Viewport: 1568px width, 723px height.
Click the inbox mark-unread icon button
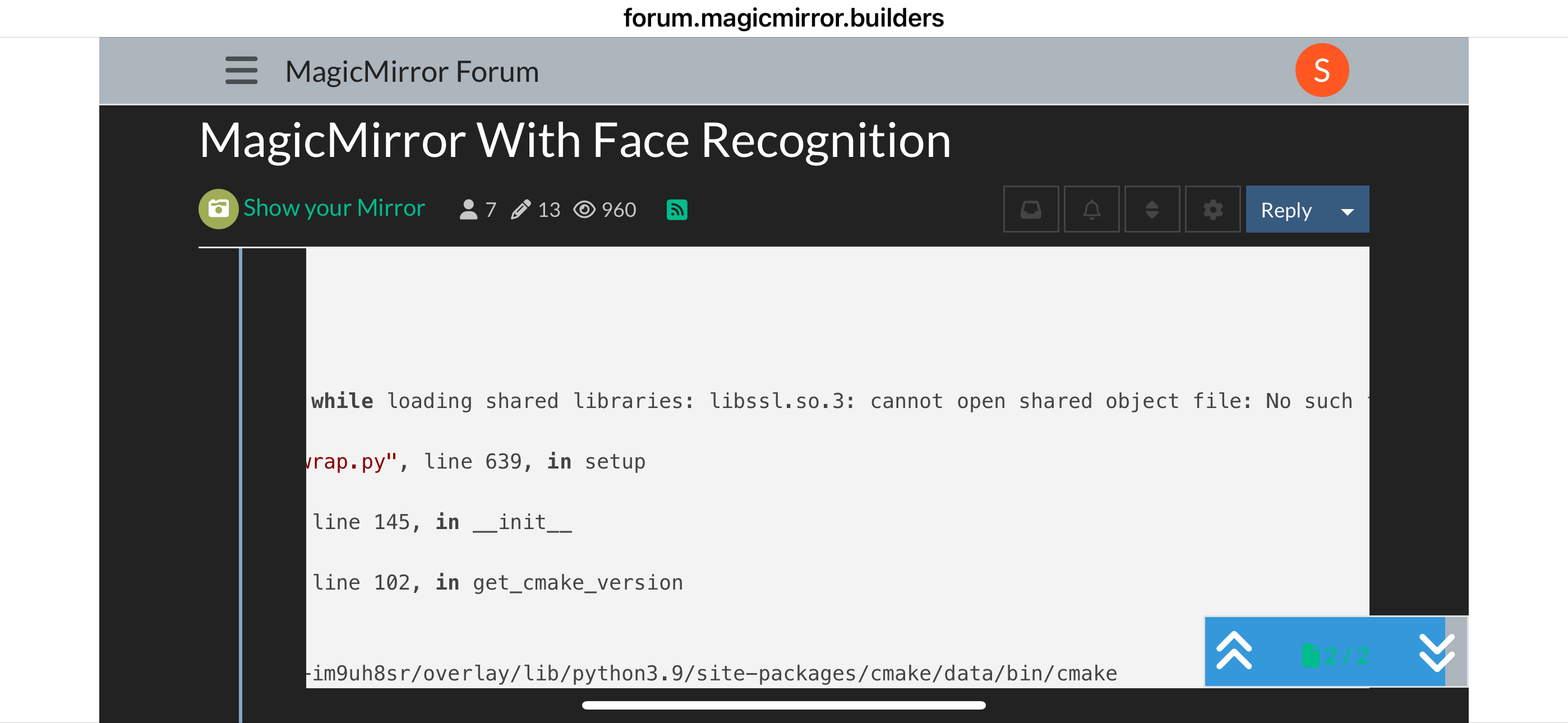coord(1031,210)
